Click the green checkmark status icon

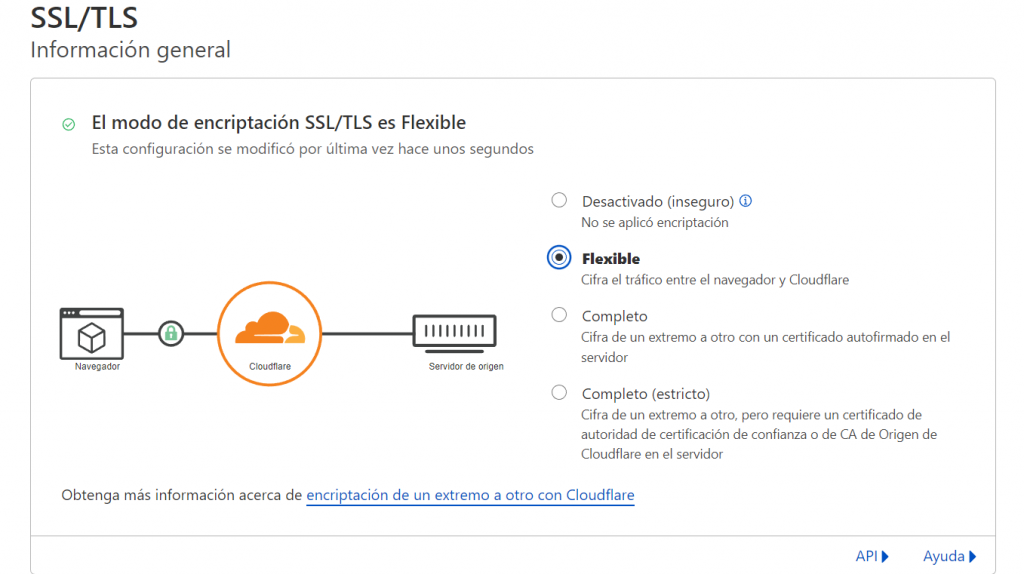pyautogui.click(x=68, y=124)
